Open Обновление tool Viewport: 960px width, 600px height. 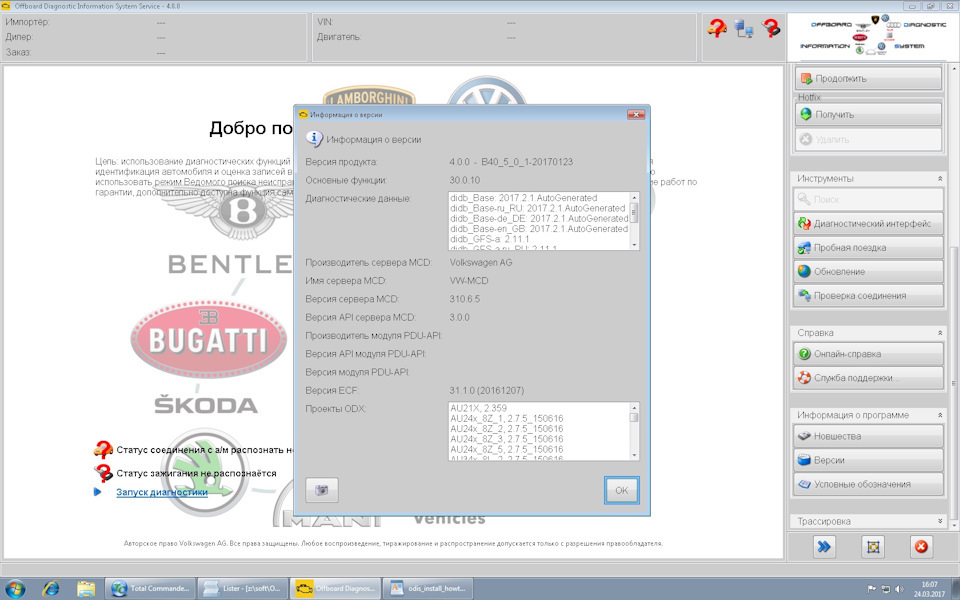[x=868, y=271]
